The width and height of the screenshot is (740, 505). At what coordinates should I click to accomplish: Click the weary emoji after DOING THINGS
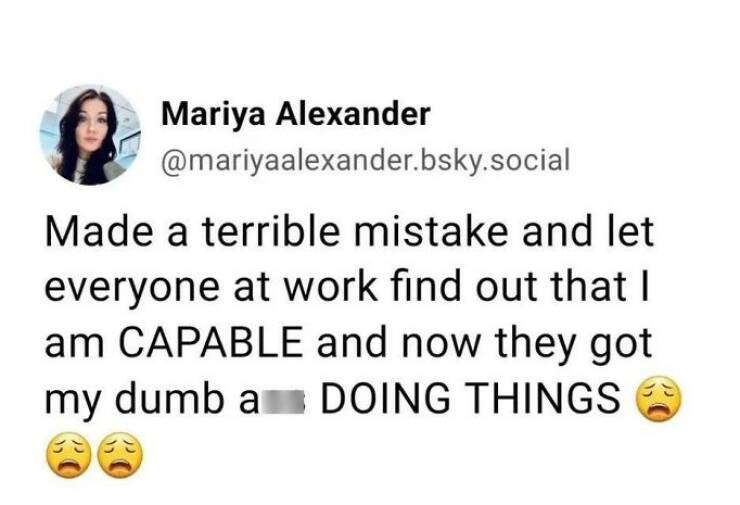[657, 402]
